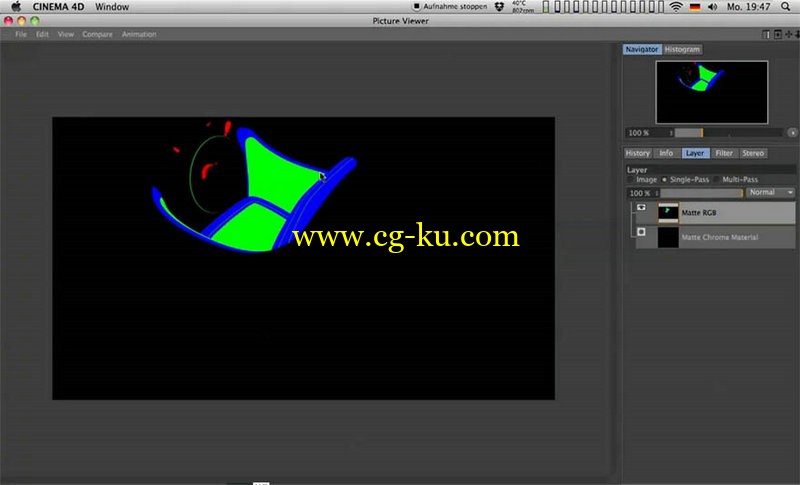Open the Wi-Fi status menu
Viewport: 800px width, 485px height.
[676, 7]
